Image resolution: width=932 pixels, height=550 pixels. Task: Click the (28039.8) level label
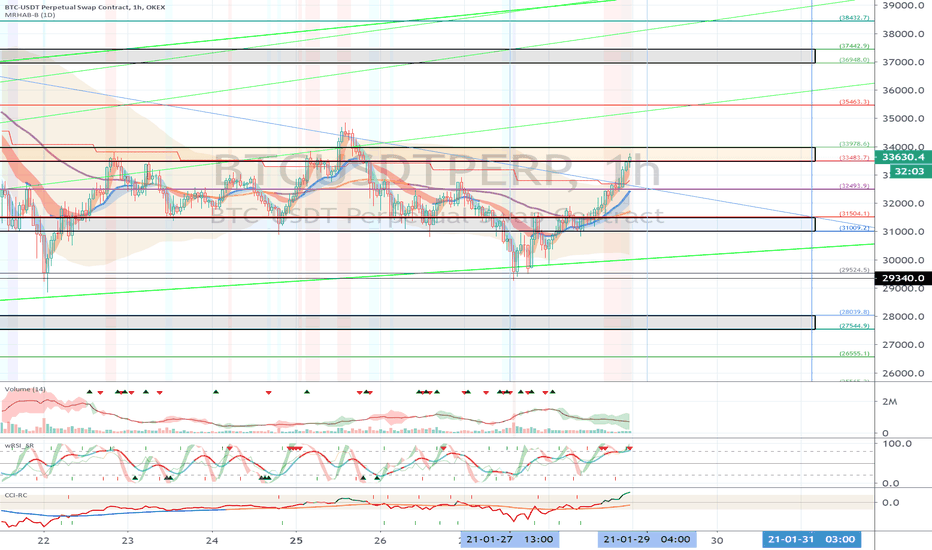[854, 312]
